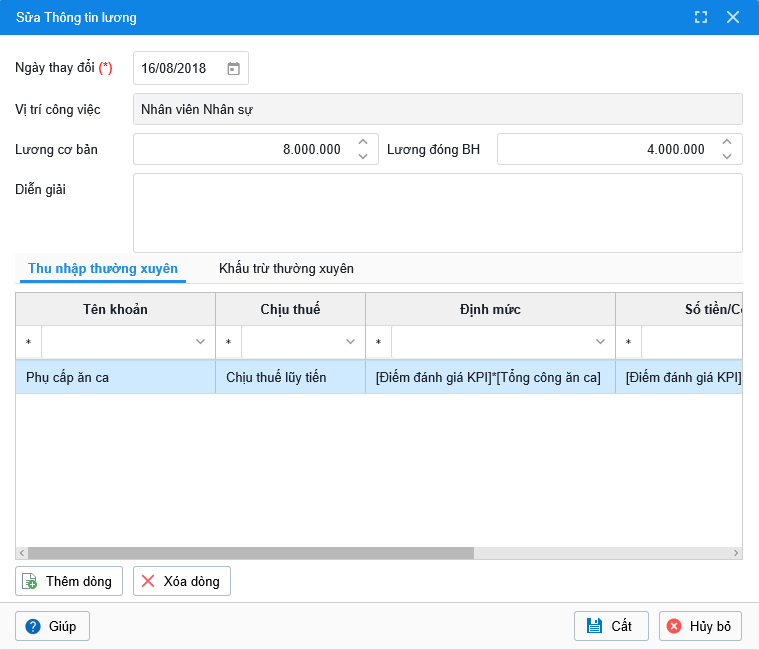The height and width of the screenshot is (650, 759).
Task: Open the calendar date picker icon
Action: tap(233, 69)
